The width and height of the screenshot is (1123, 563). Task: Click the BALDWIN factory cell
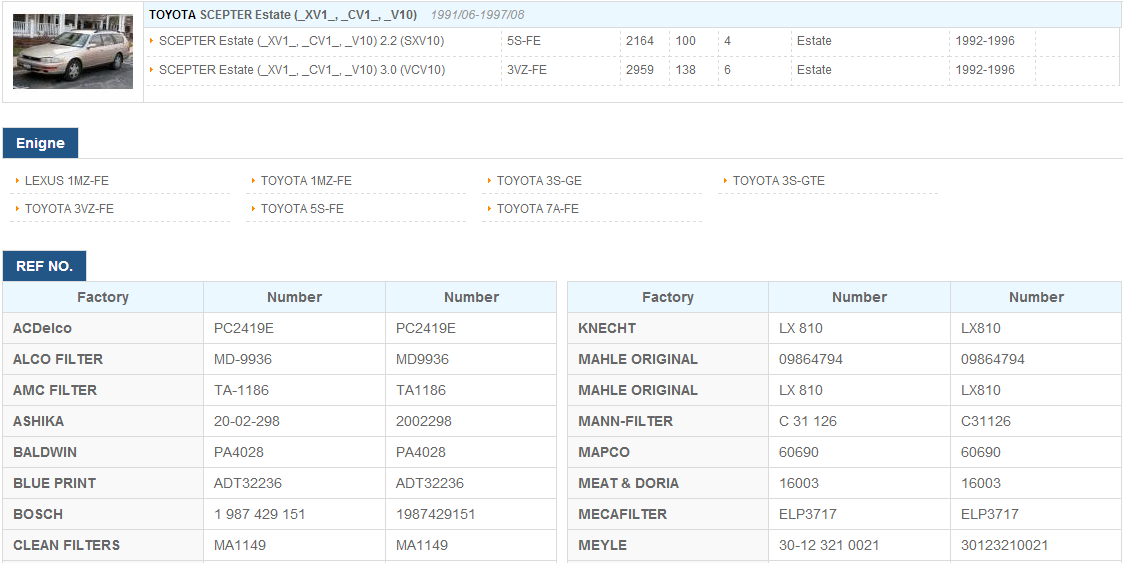(103, 452)
